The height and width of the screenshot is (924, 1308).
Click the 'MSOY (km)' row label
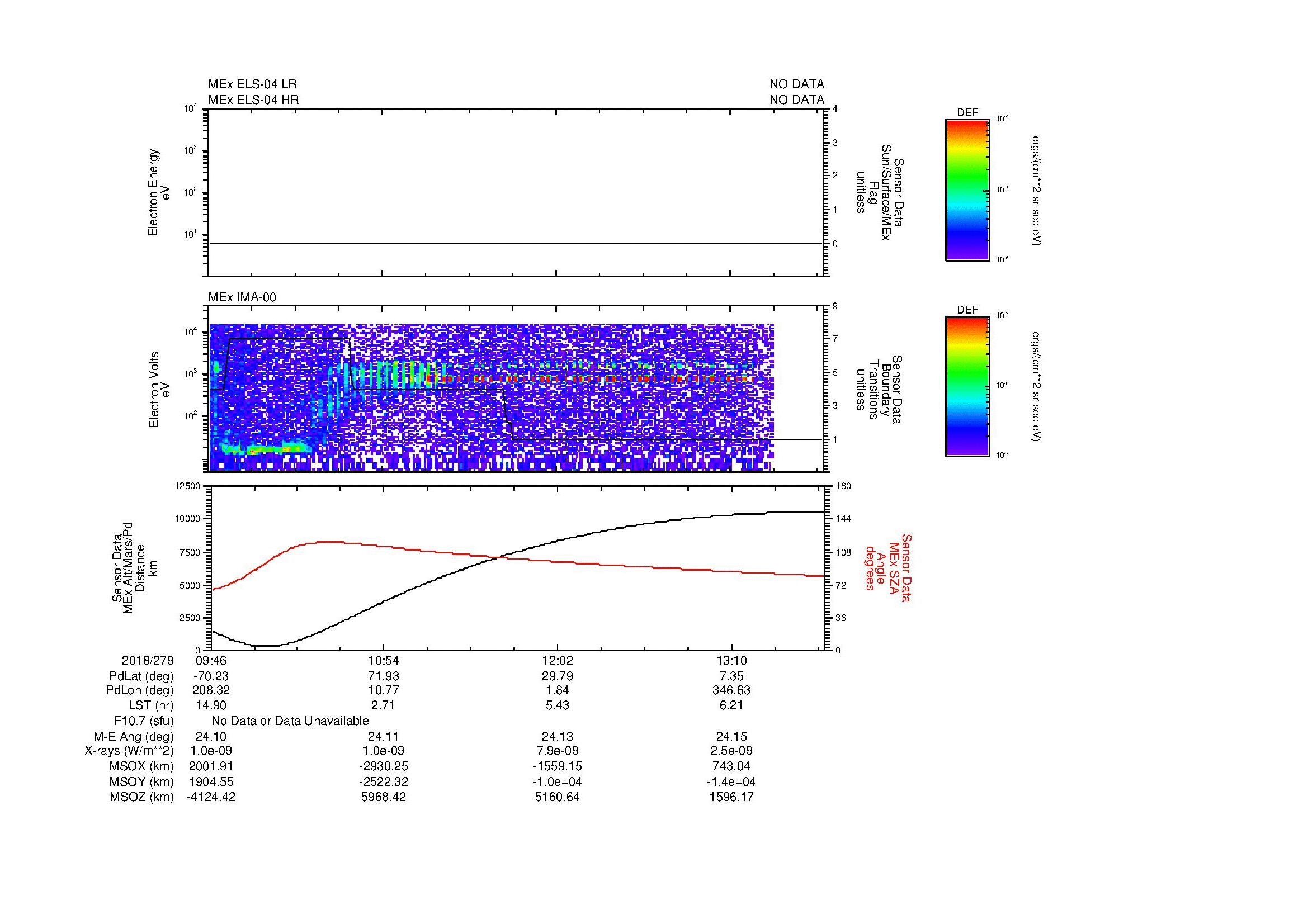(x=142, y=782)
